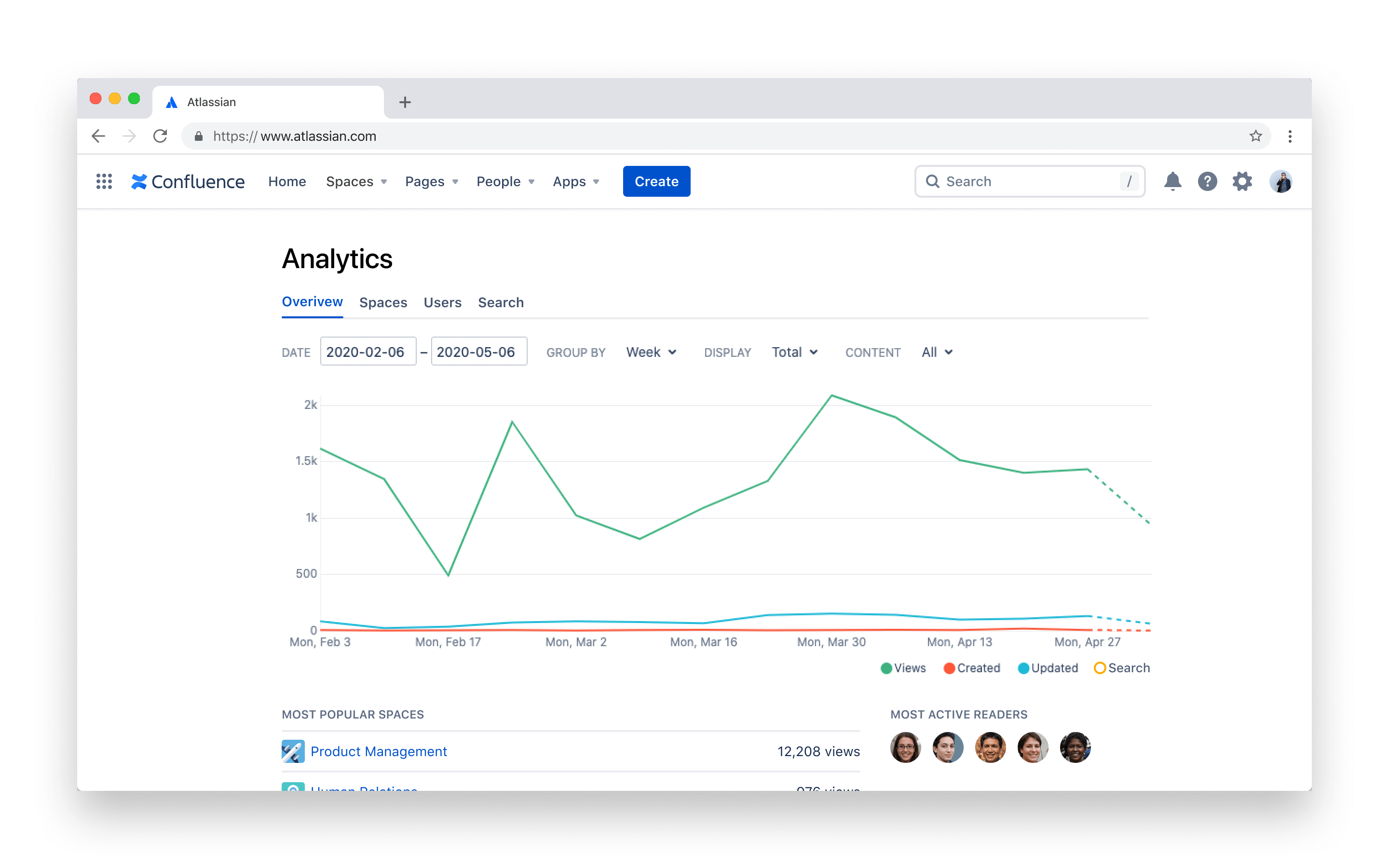Click the settings gear icon

pos(1242,181)
